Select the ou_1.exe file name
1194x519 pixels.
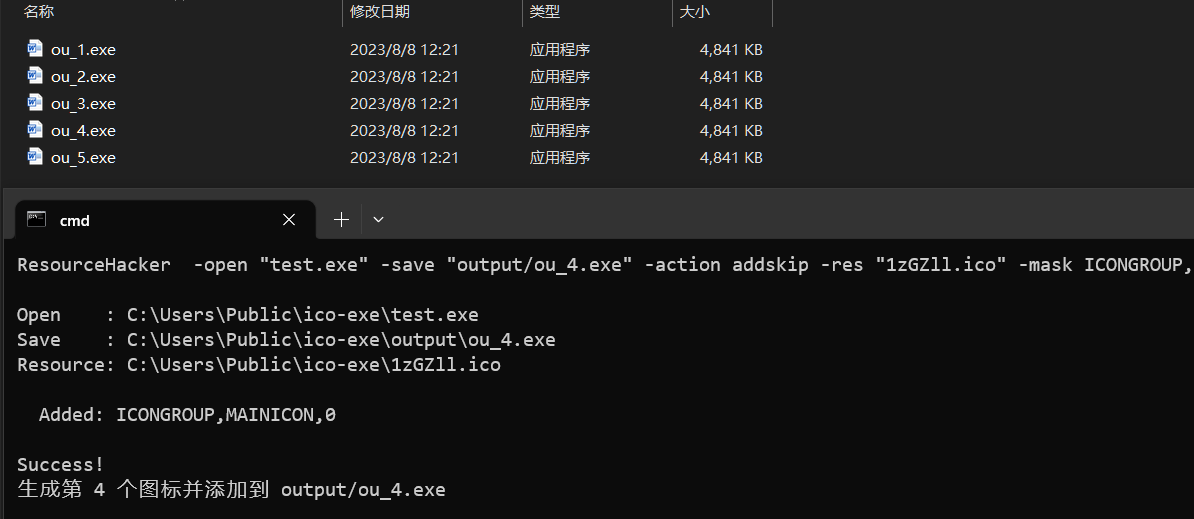click(83, 49)
